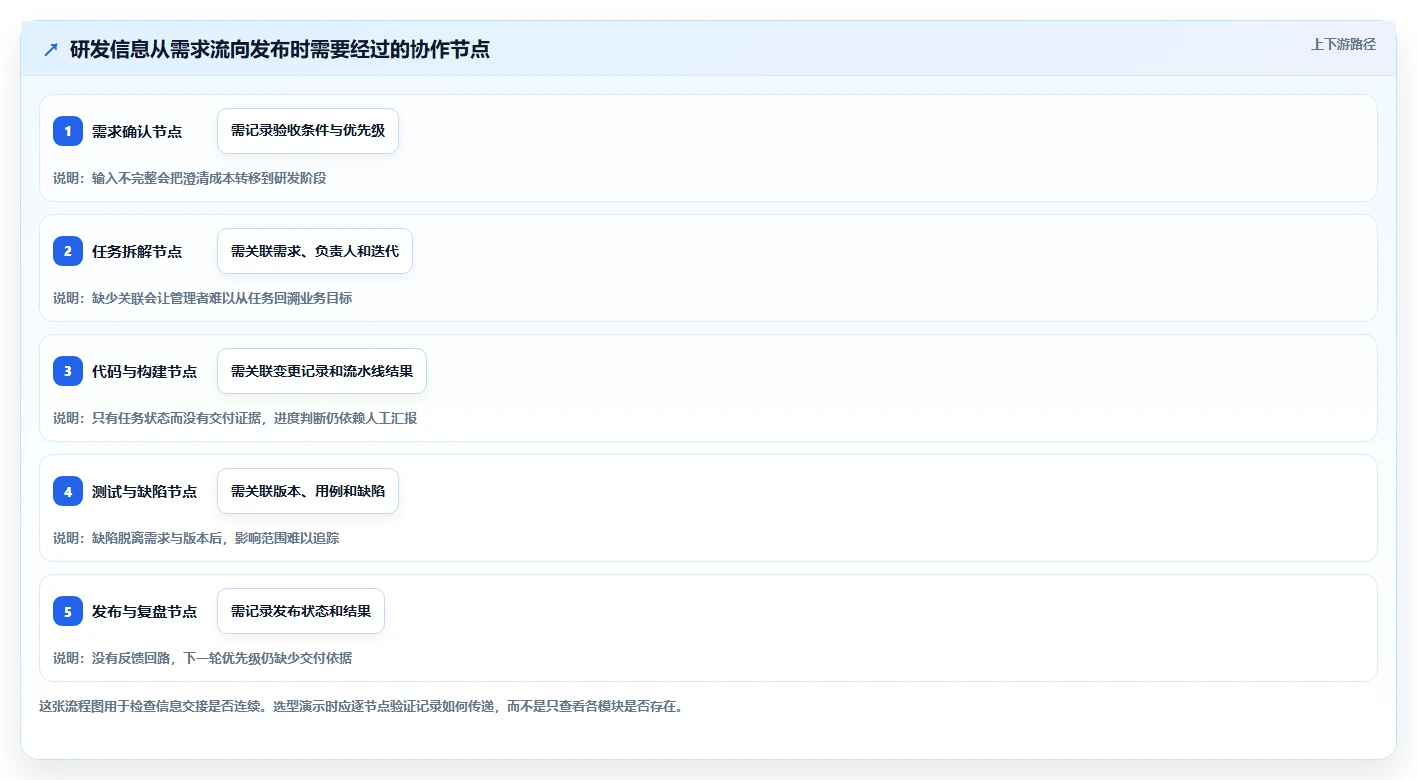Viewport: 1417px width, 780px height.
Task: Click the 上下游路径 label
Action: [x=1343, y=44]
